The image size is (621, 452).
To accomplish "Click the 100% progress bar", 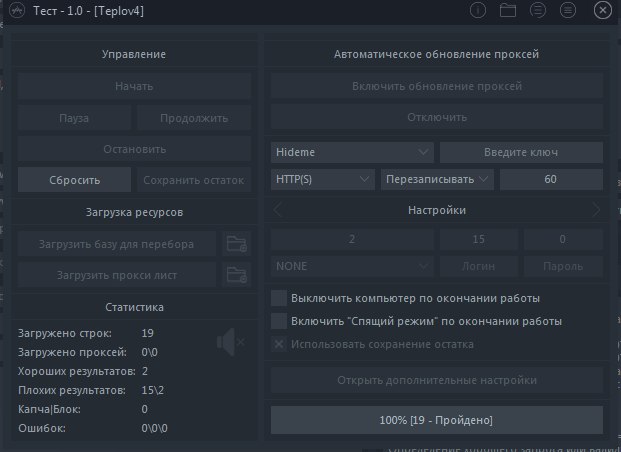I will click(x=437, y=420).
